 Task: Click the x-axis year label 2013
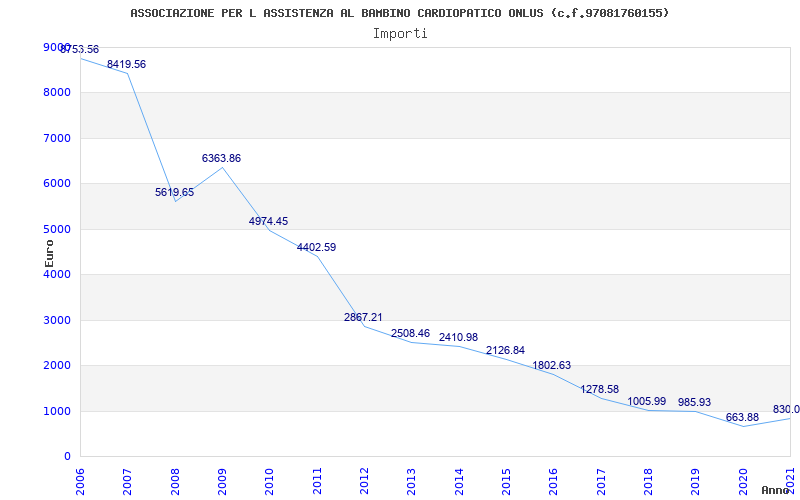(x=412, y=481)
